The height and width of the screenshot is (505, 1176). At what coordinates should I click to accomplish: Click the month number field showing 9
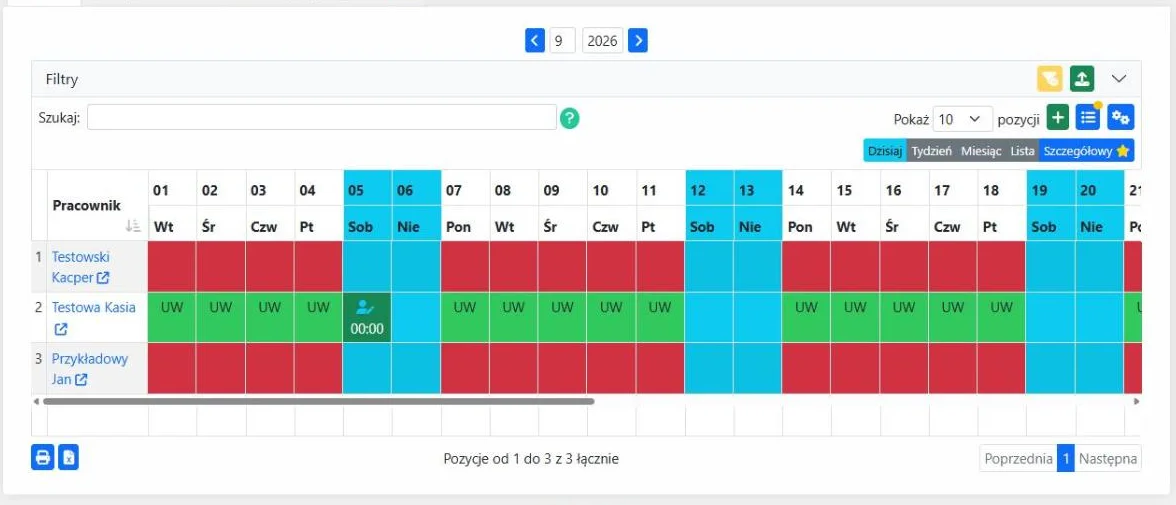point(562,41)
